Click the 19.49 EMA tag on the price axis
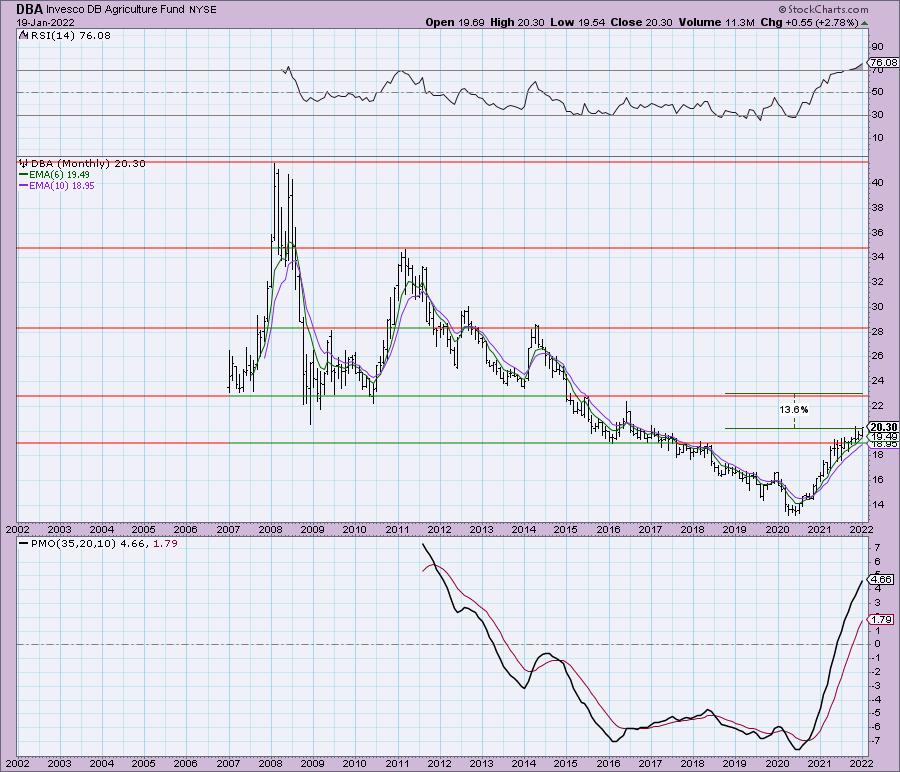Screen dimensions: 900x772 pyautogui.click(x=884, y=436)
